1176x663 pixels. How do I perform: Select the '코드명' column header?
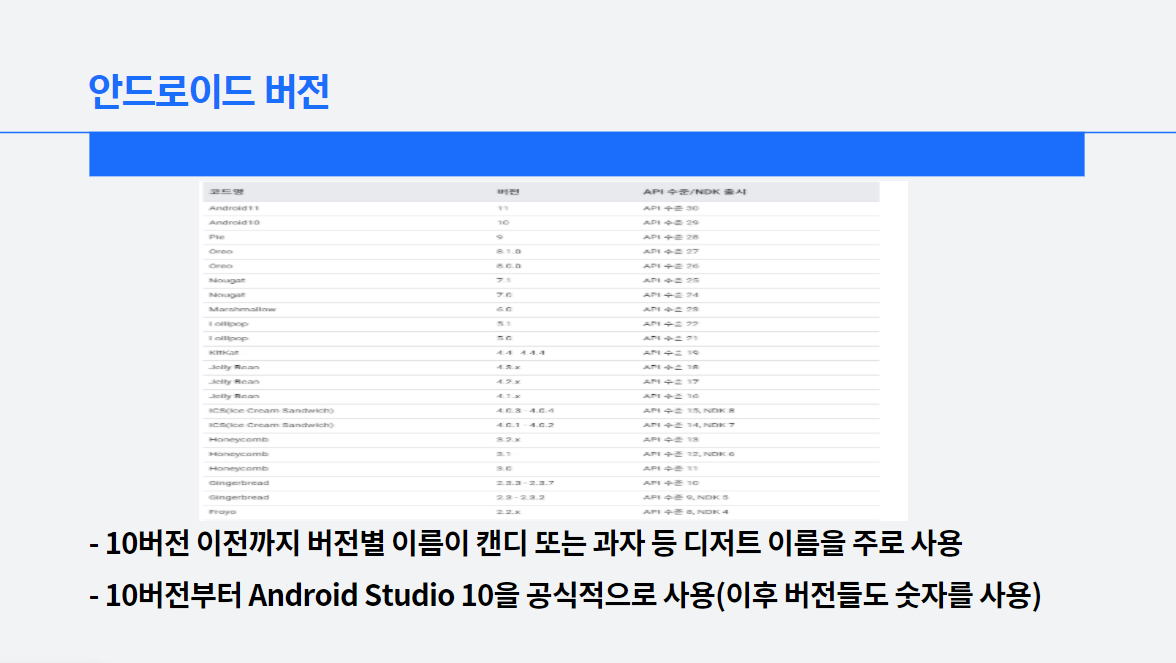tap(220, 192)
